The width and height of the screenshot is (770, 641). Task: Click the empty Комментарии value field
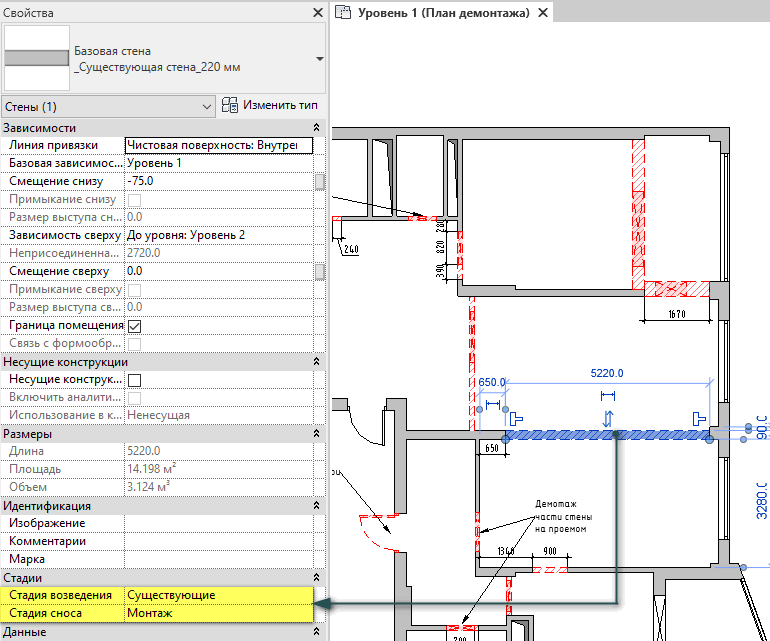[x=219, y=541]
